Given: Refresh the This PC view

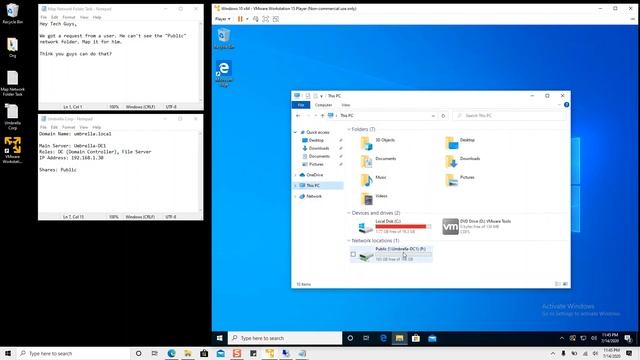Looking at the screenshot, I should (443, 116).
